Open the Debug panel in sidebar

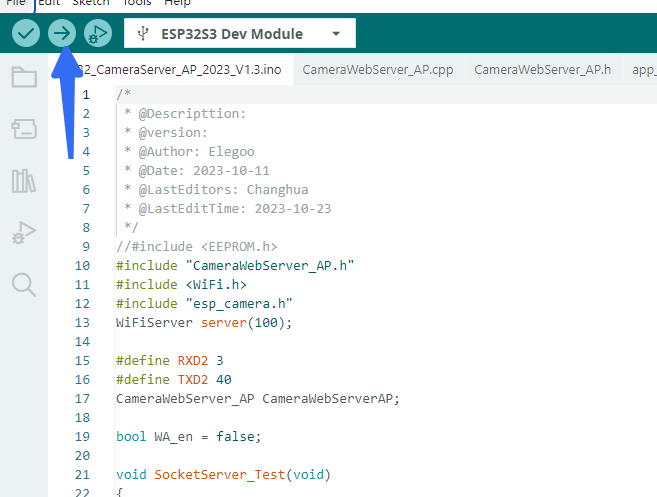tap(24, 233)
